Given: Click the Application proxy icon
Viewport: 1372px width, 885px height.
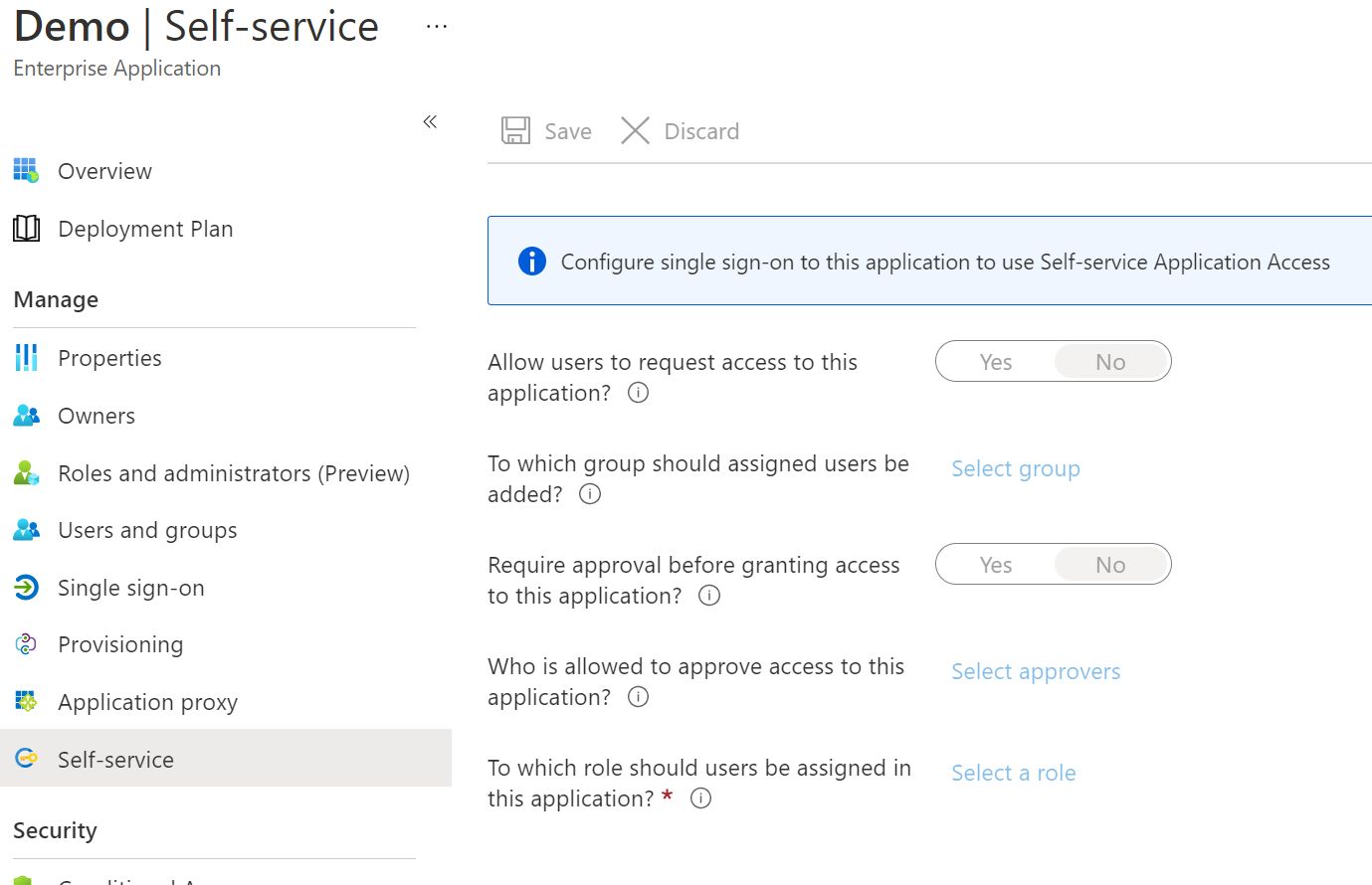Looking at the screenshot, I should click(26, 702).
